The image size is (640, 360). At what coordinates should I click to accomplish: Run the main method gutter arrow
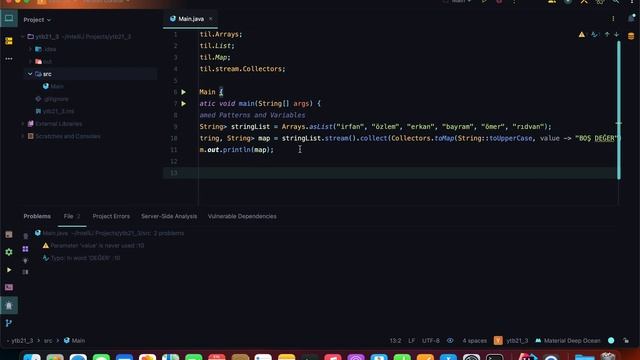(x=184, y=104)
